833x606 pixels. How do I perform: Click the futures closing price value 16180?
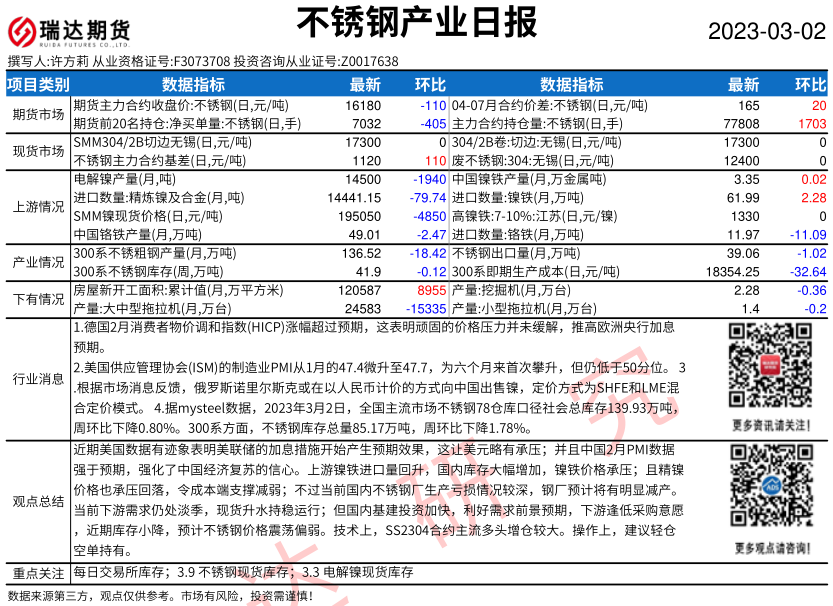click(362, 105)
